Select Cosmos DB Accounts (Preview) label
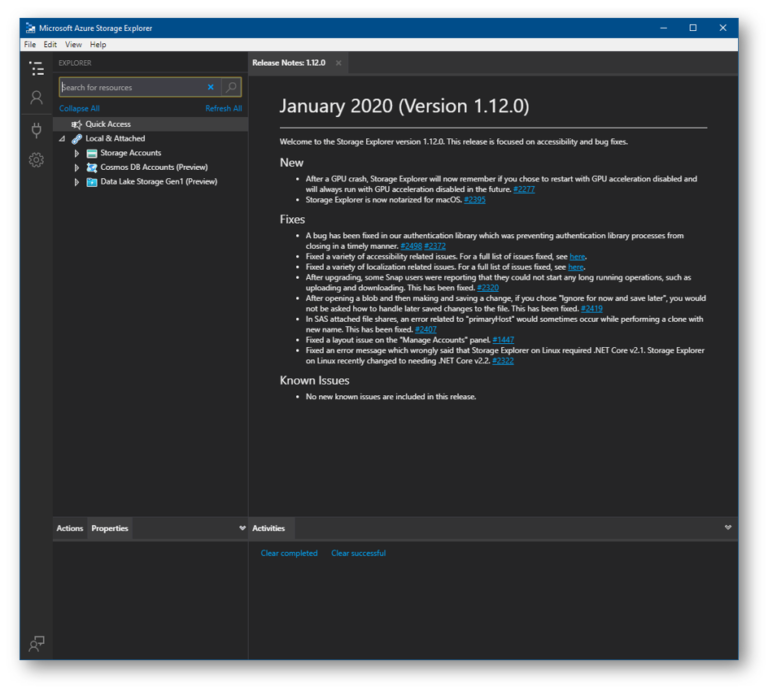This screenshot has width=768, height=687. click(154, 167)
